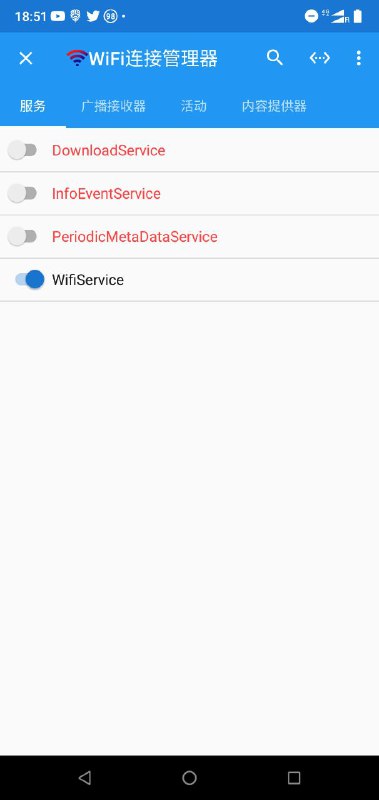Viewport: 379px width, 800px height.
Task: Tap the YouTube notification icon in status bar
Action: coord(58,16)
